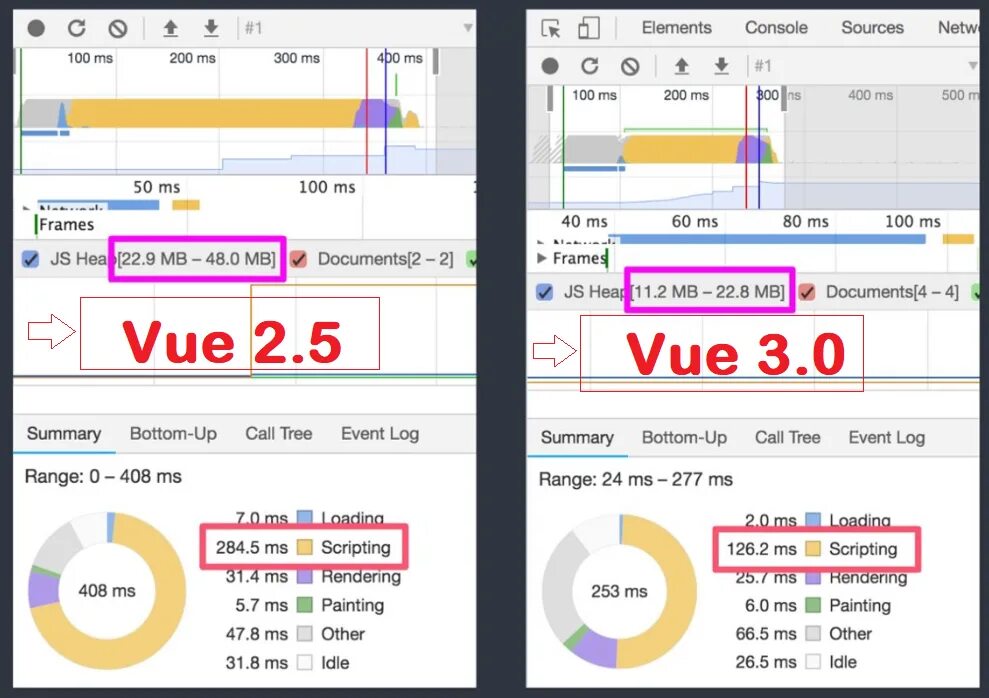Click the 50 ms ruler mark in the Vue 2.5 panel
The width and height of the screenshot is (989, 698).
156,187
